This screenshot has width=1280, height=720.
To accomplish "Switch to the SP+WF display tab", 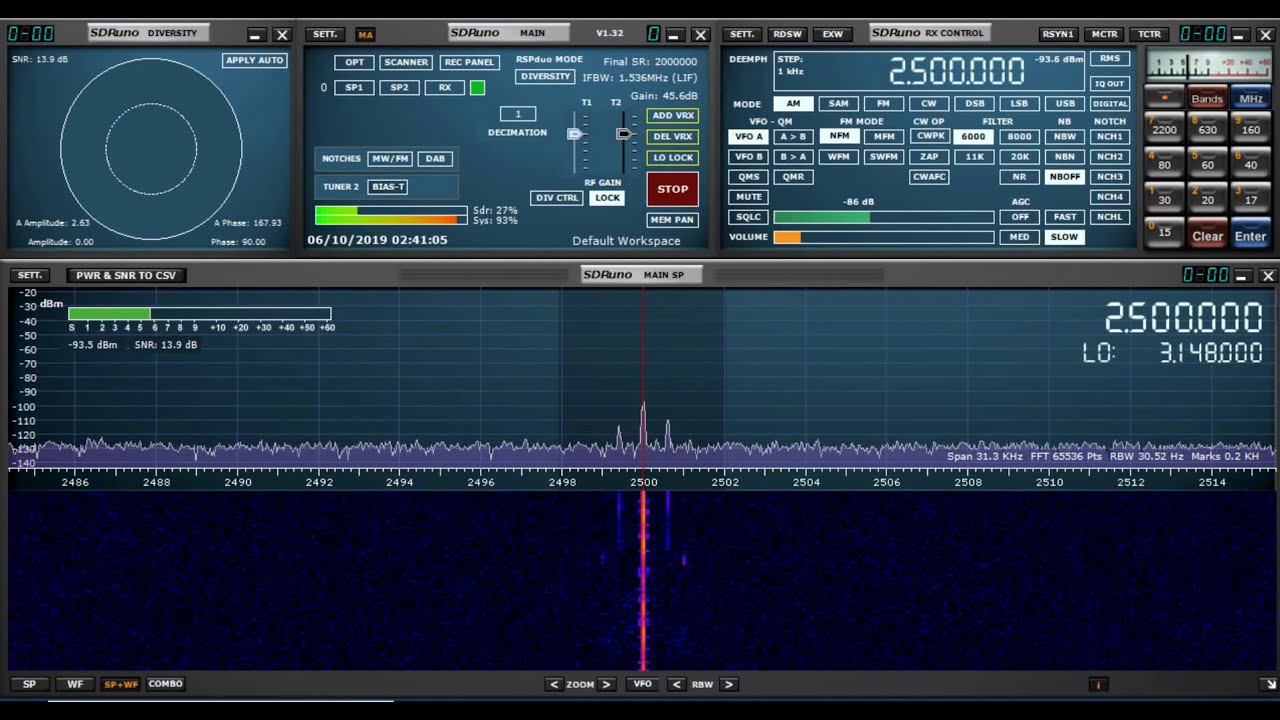I will pos(121,684).
